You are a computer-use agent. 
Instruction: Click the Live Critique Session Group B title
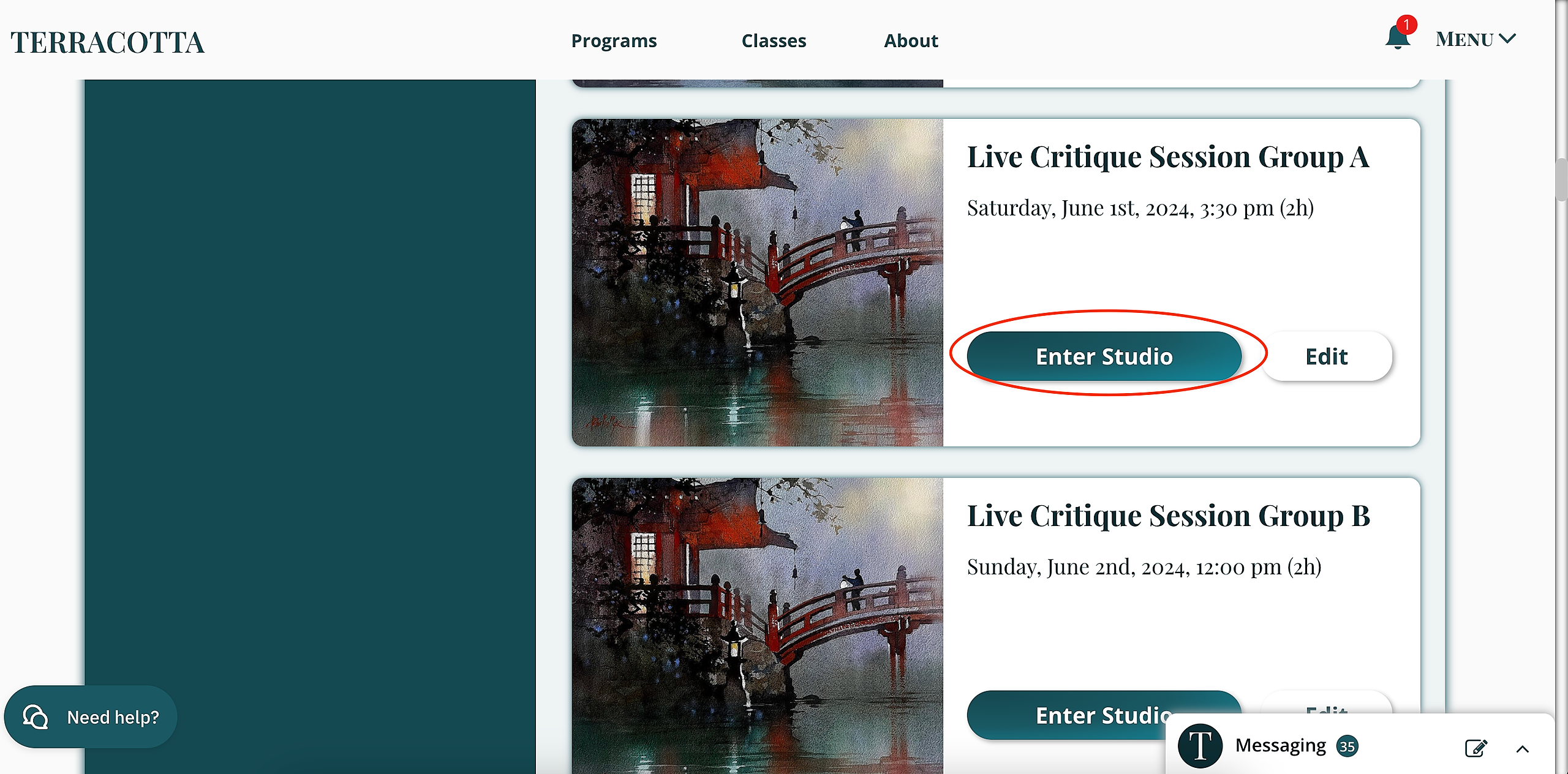pyautogui.click(x=1169, y=516)
